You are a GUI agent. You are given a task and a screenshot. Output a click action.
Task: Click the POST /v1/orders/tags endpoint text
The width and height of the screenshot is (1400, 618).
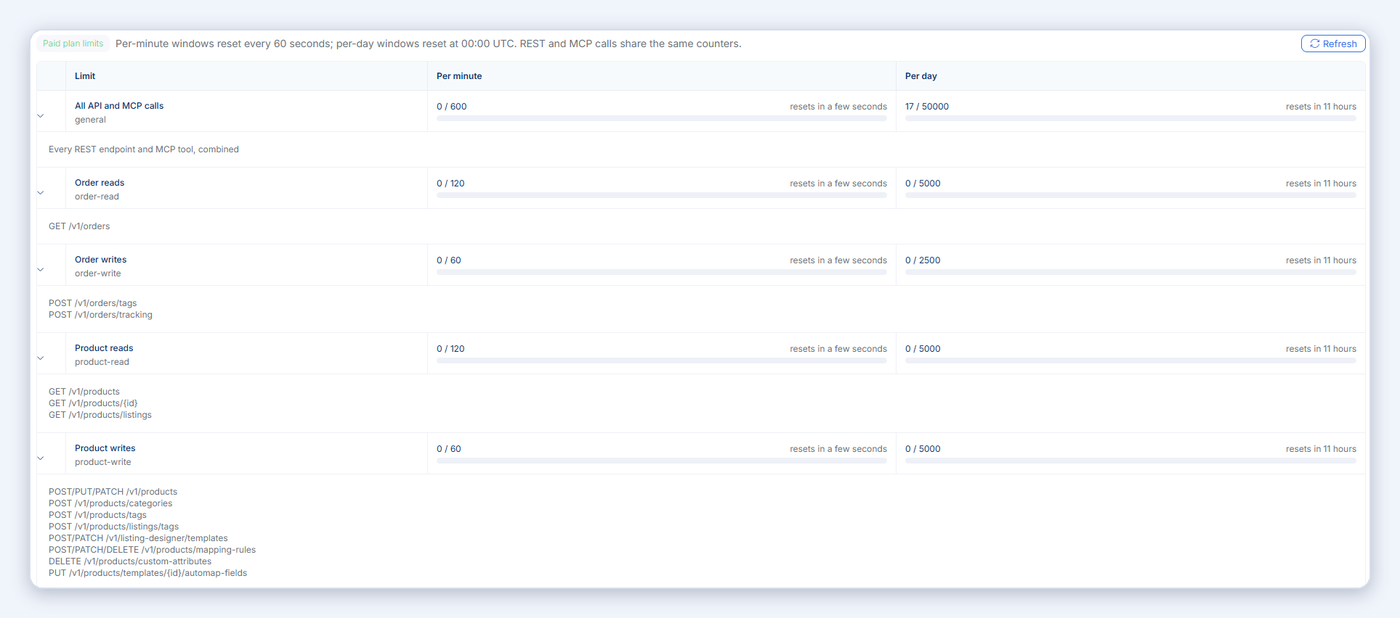click(93, 303)
